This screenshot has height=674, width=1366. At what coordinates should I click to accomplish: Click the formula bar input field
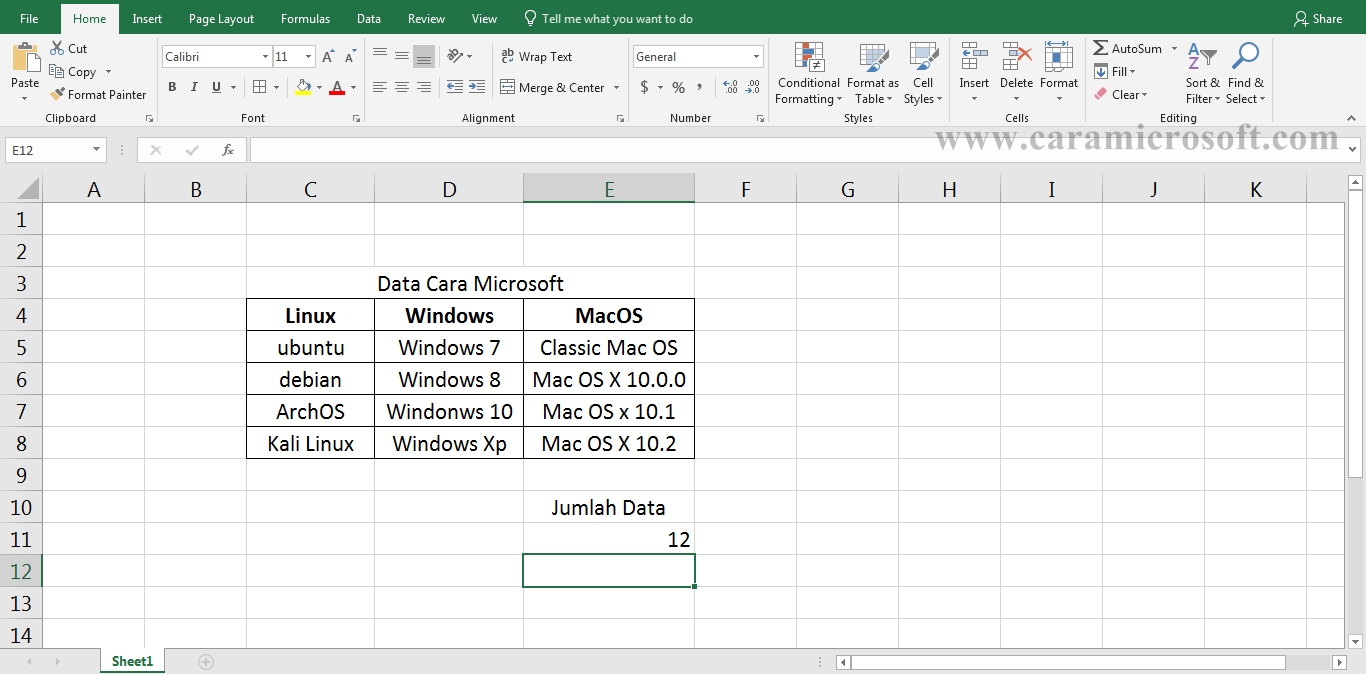coord(797,150)
